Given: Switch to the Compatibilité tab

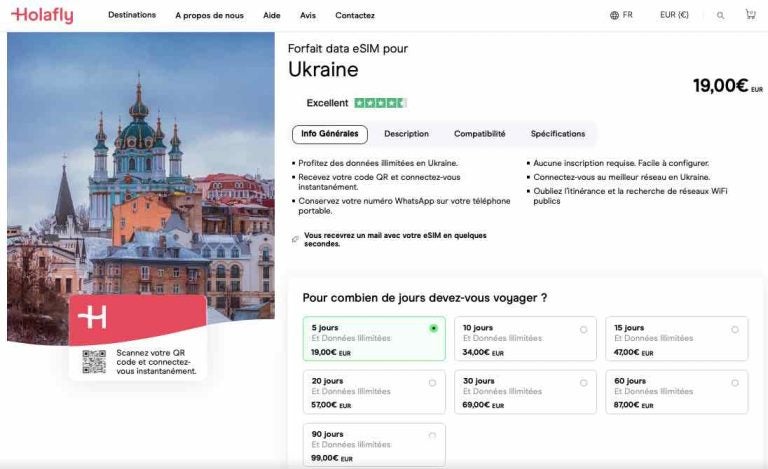Looking at the screenshot, I should tap(479, 134).
